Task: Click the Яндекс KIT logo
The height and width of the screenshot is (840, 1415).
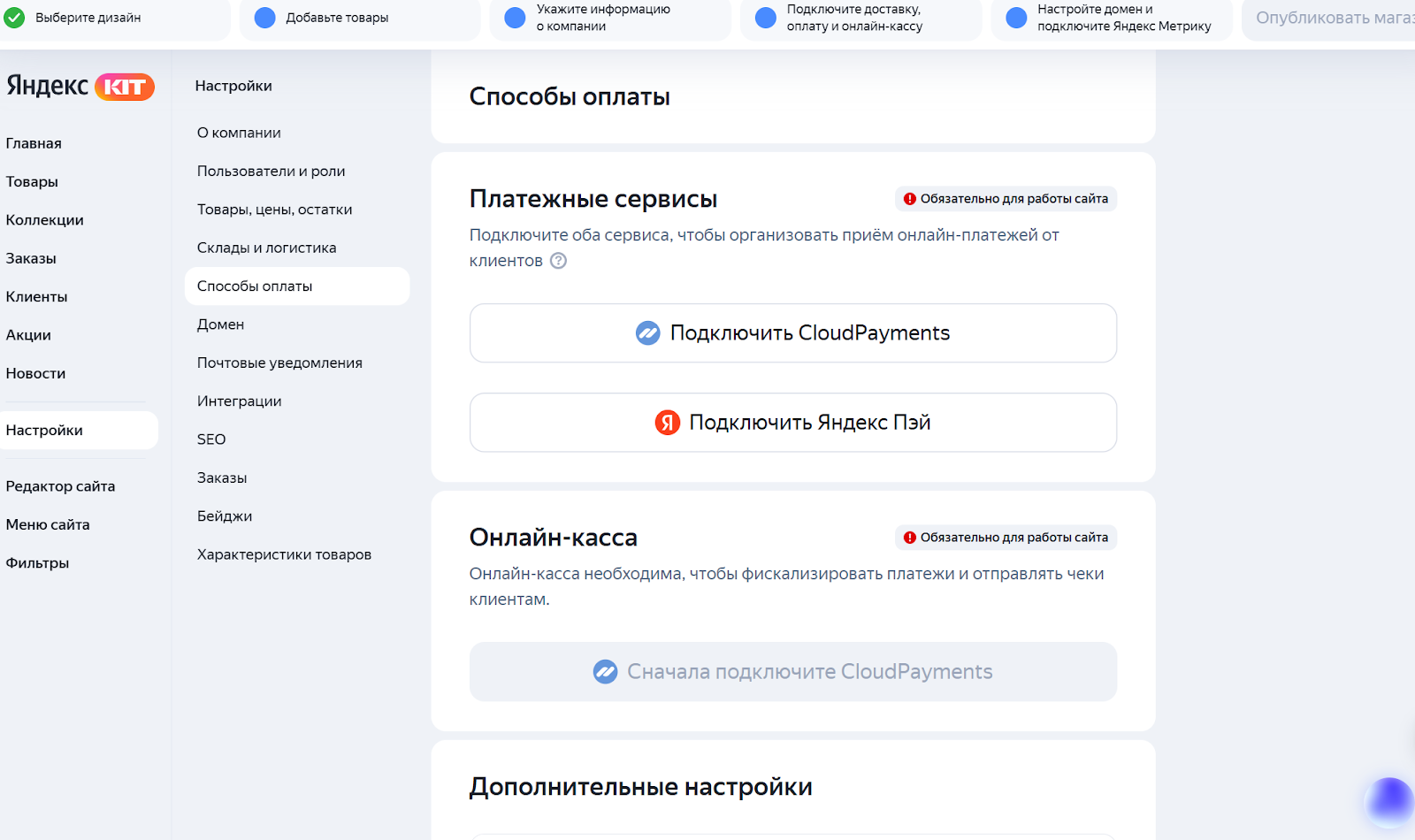Action: coord(80,86)
